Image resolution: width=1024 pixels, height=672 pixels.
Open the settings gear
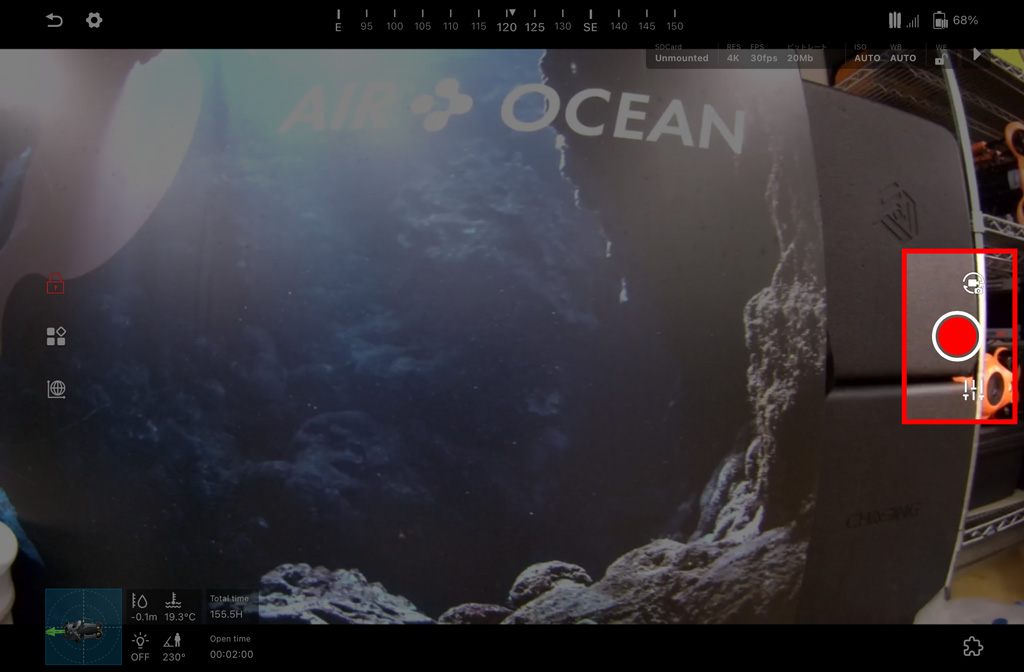[x=94, y=20]
